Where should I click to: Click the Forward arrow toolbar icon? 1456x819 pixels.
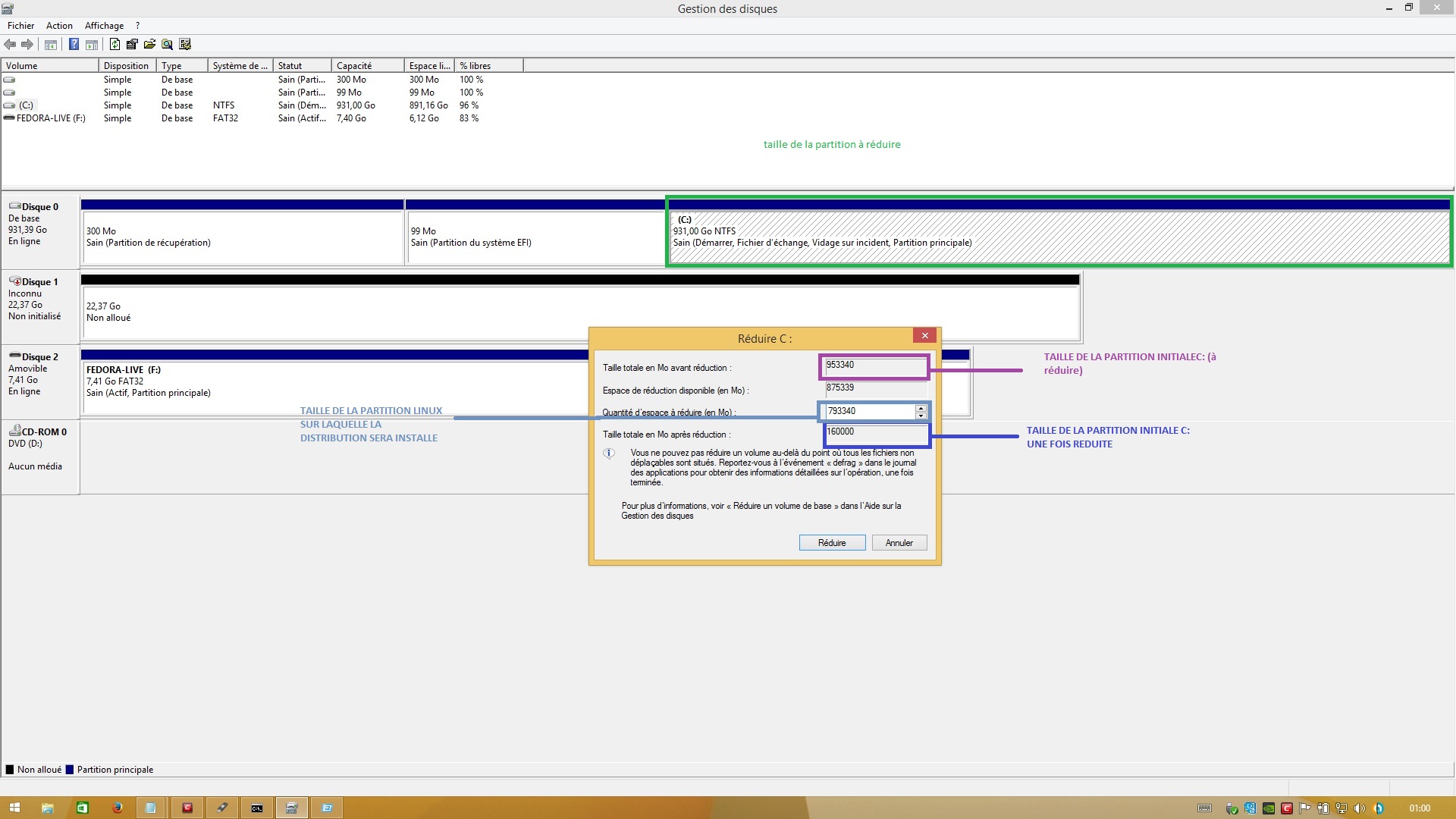coord(27,45)
